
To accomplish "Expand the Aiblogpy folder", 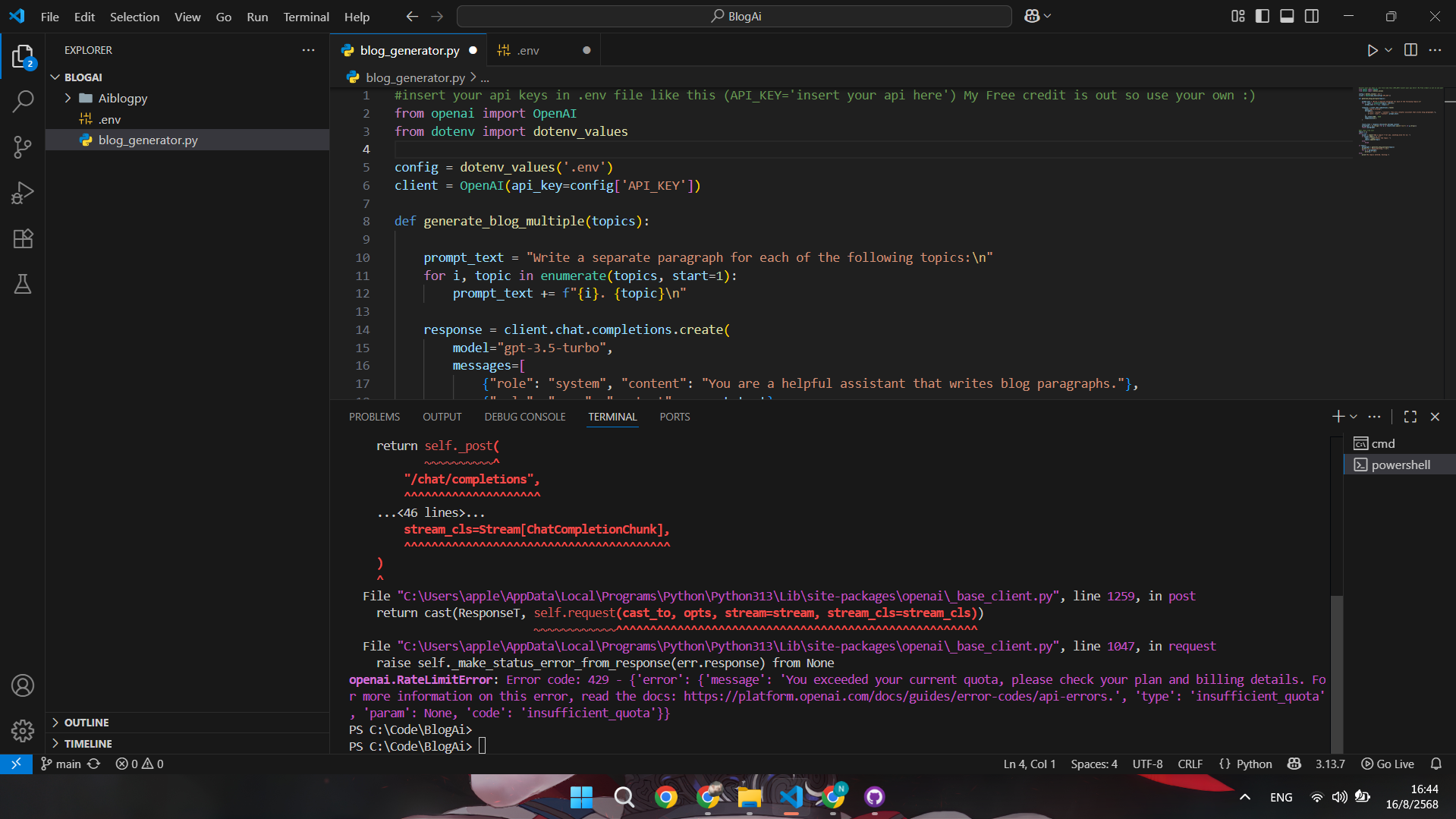I will (68, 98).
